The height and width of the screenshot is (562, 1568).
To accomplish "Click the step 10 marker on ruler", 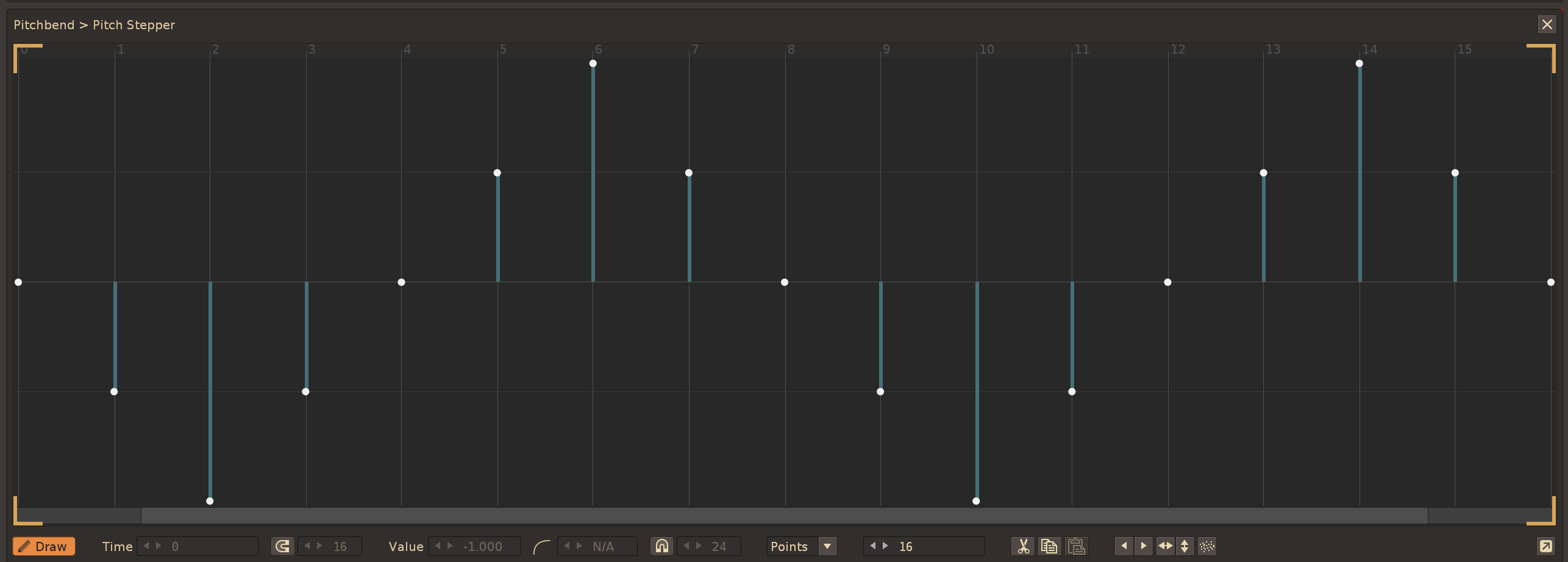I will pyautogui.click(x=986, y=49).
